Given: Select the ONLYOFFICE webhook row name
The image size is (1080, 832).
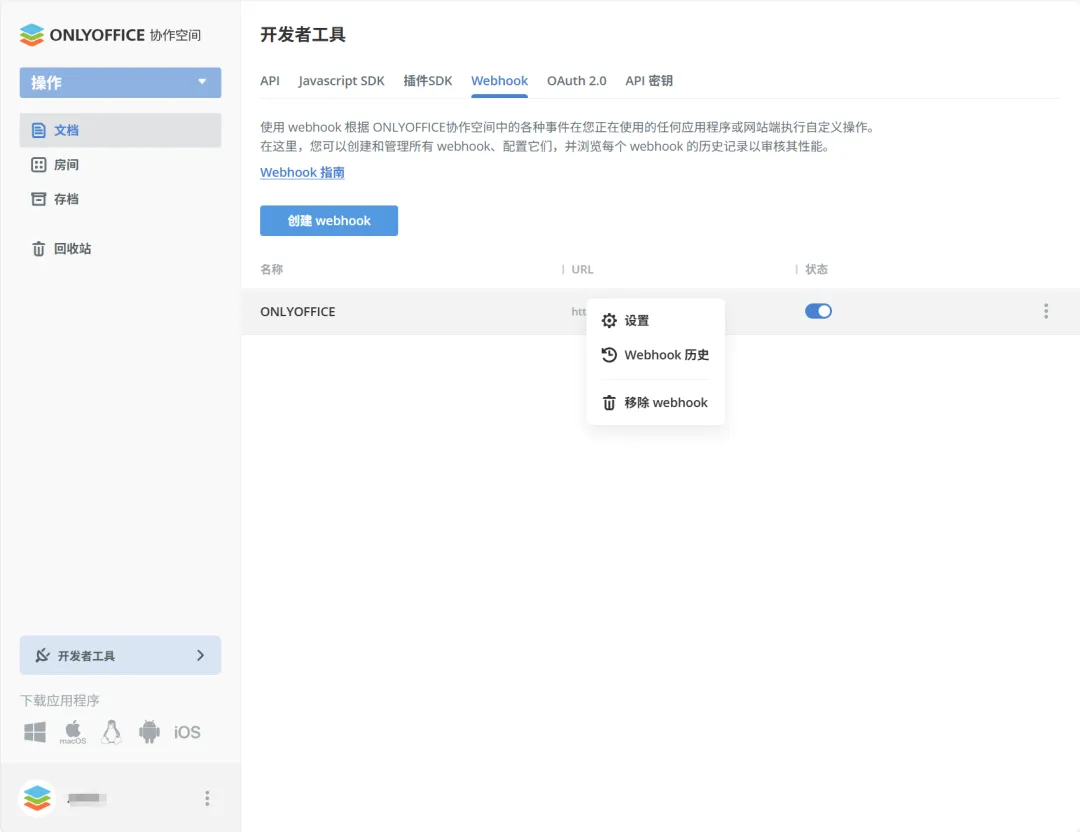Looking at the screenshot, I should point(298,311).
